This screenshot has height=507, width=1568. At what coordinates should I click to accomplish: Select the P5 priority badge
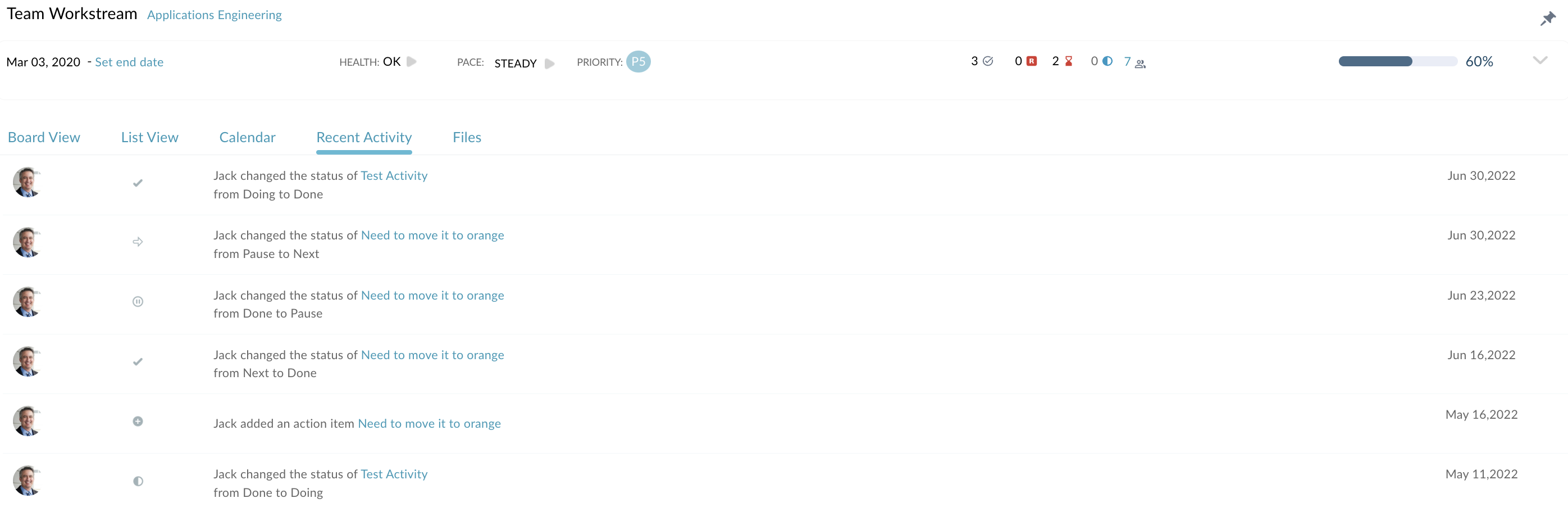638,61
